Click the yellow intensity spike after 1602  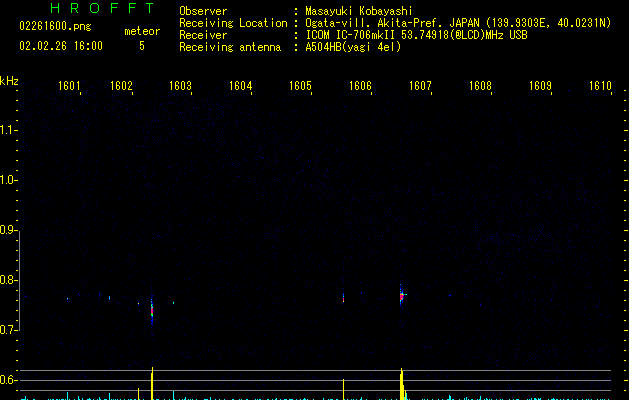click(152, 383)
